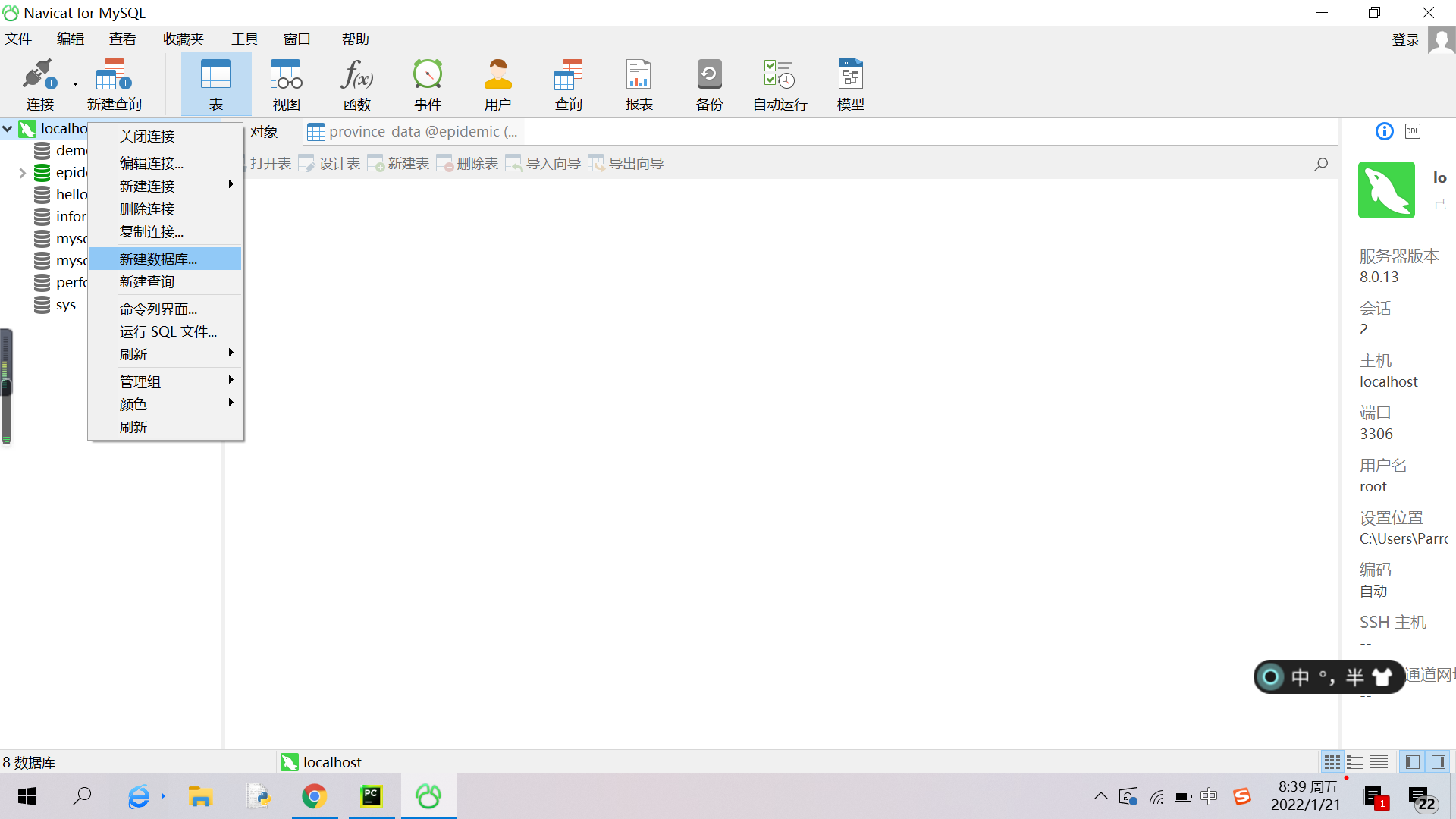This screenshot has height=819, width=1456.
Task: Collapse the localhost connection tree node
Action: point(8,129)
